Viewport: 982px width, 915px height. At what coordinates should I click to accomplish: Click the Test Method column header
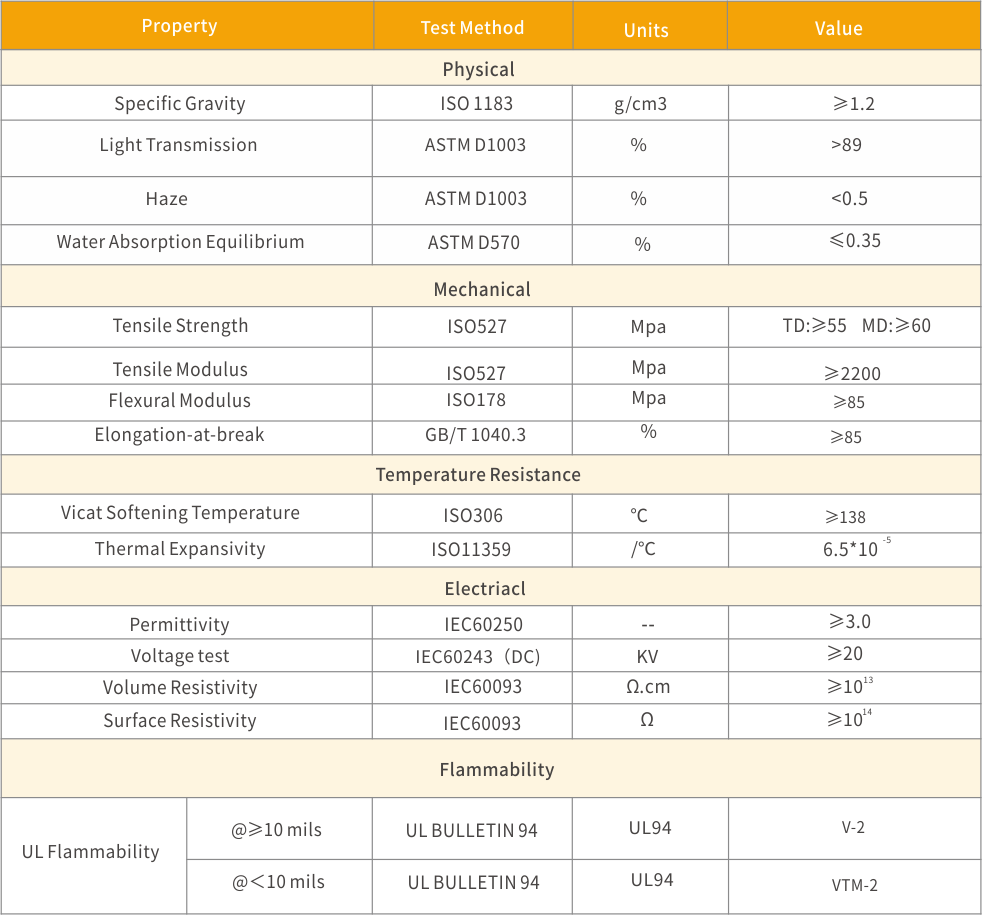point(472,28)
